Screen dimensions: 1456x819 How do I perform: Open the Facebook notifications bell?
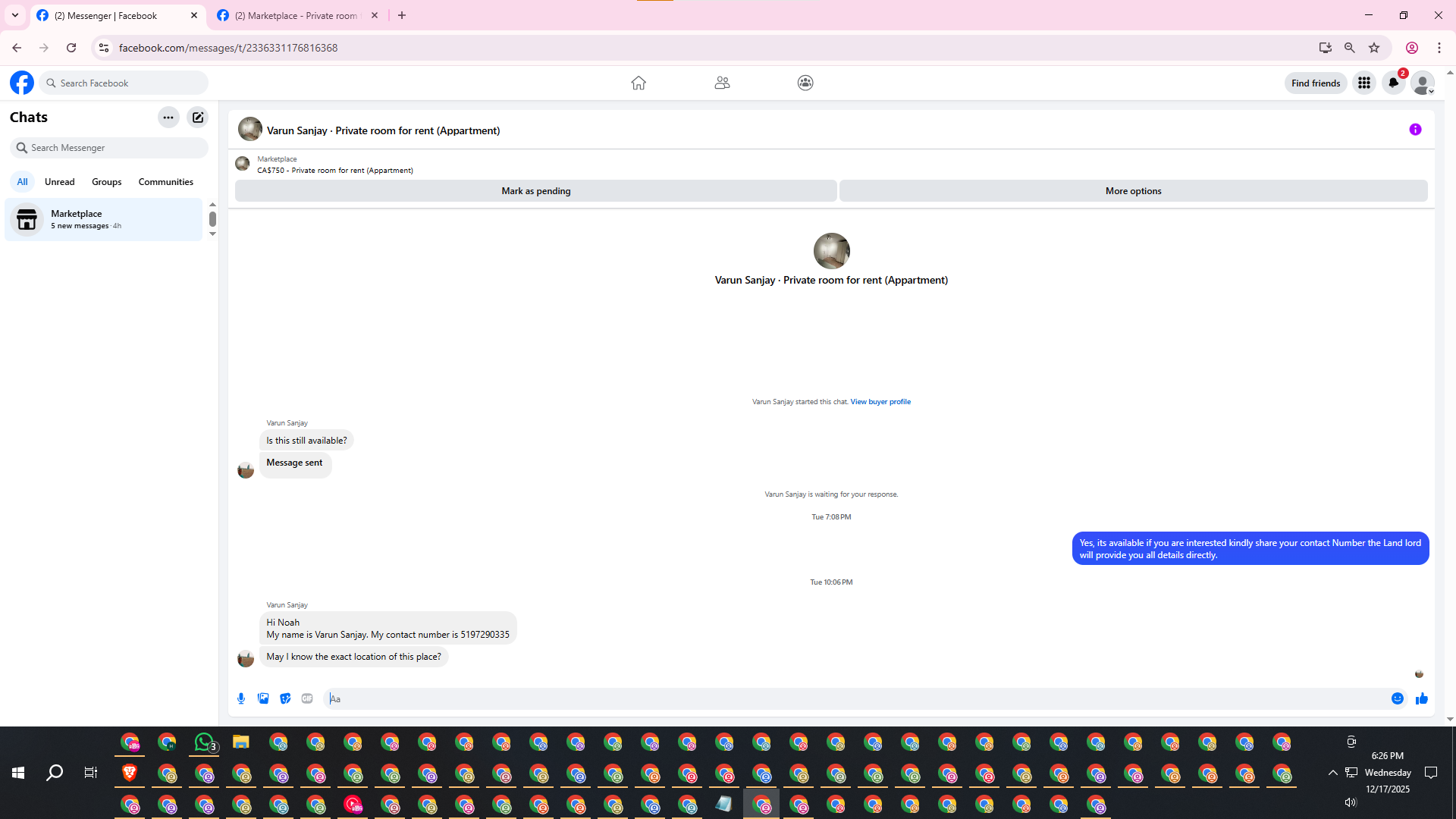[x=1393, y=83]
